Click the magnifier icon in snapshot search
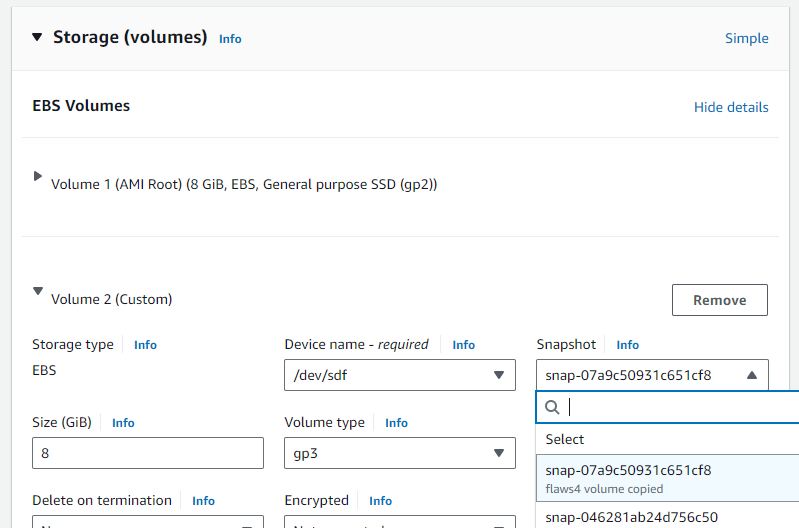The image size is (799, 528). [x=552, y=407]
